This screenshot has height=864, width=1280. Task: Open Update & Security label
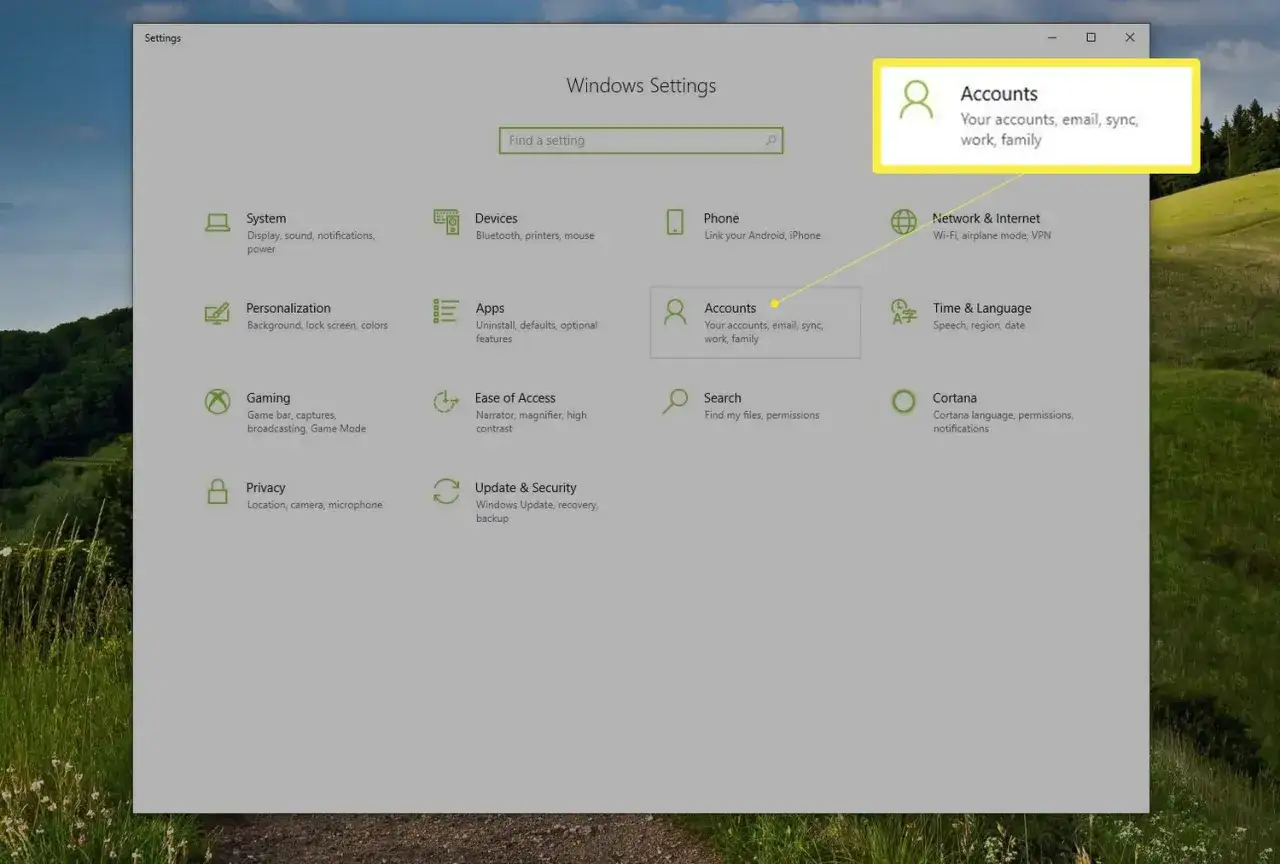[526, 488]
